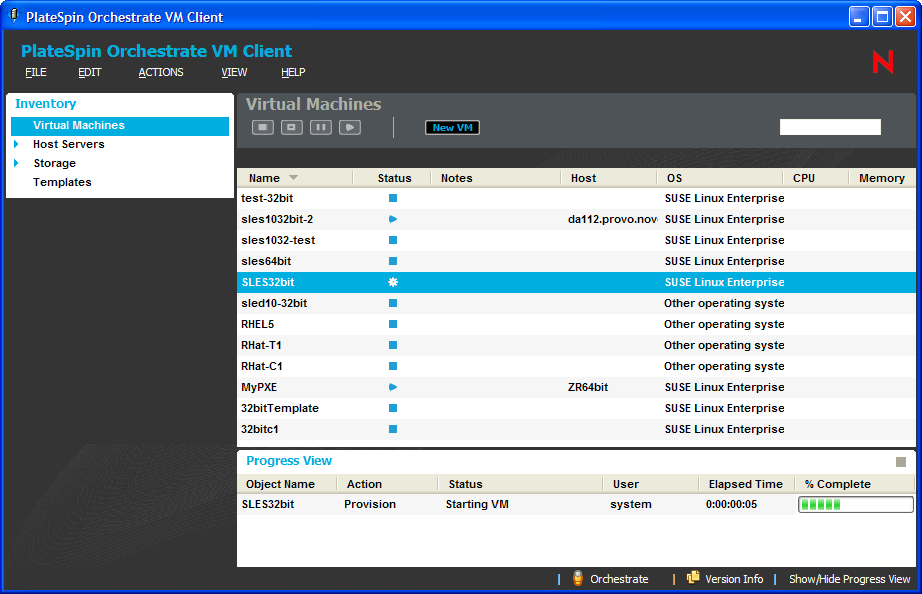This screenshot has width=922, height=594.
Task: Click the Name column sort arrow
Action: click(293, 178)
